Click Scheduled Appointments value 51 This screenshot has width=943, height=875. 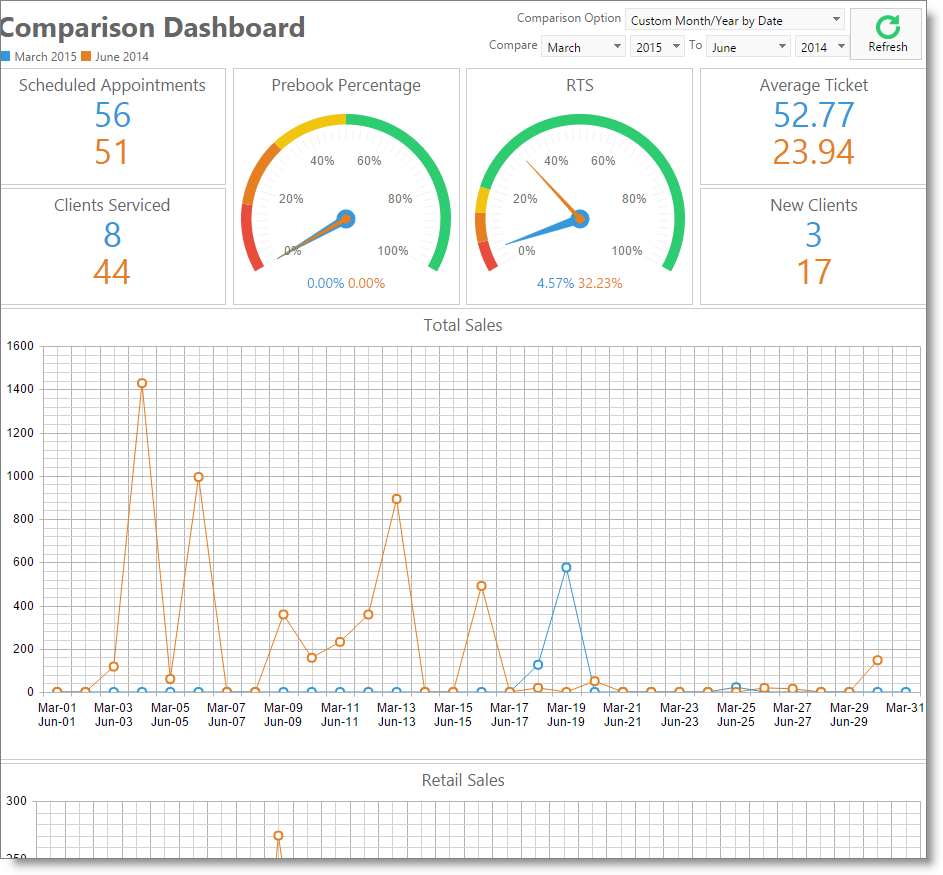pyautogui.click(x=112, y=152)
